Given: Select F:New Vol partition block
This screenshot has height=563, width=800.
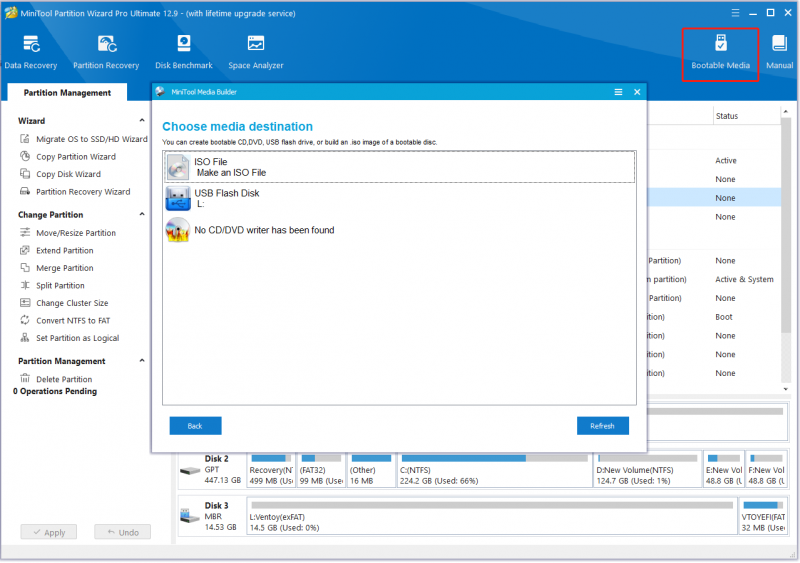Looking at the screenshot, I should [x=766, y=469].
